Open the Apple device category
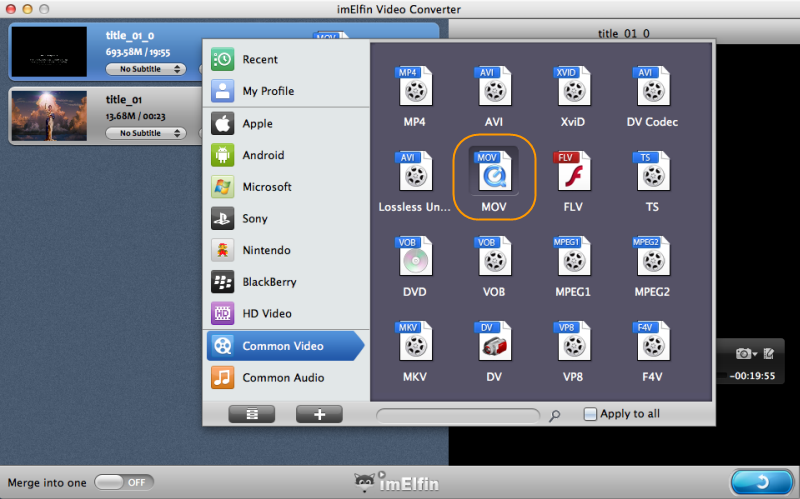This screenshot has width=800, height=499. (x=286, y=123)
